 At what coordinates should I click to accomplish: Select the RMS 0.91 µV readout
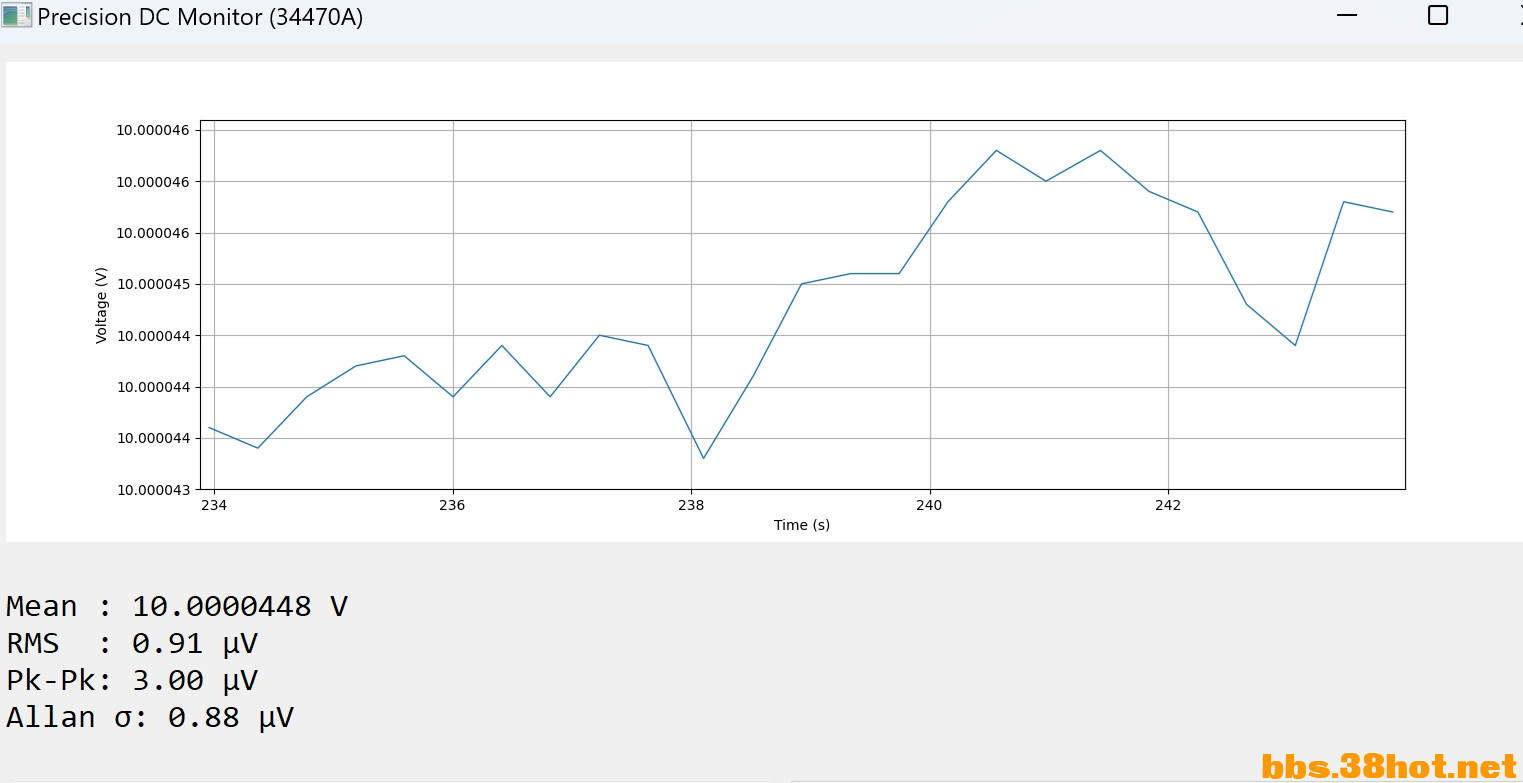point(132,644)
